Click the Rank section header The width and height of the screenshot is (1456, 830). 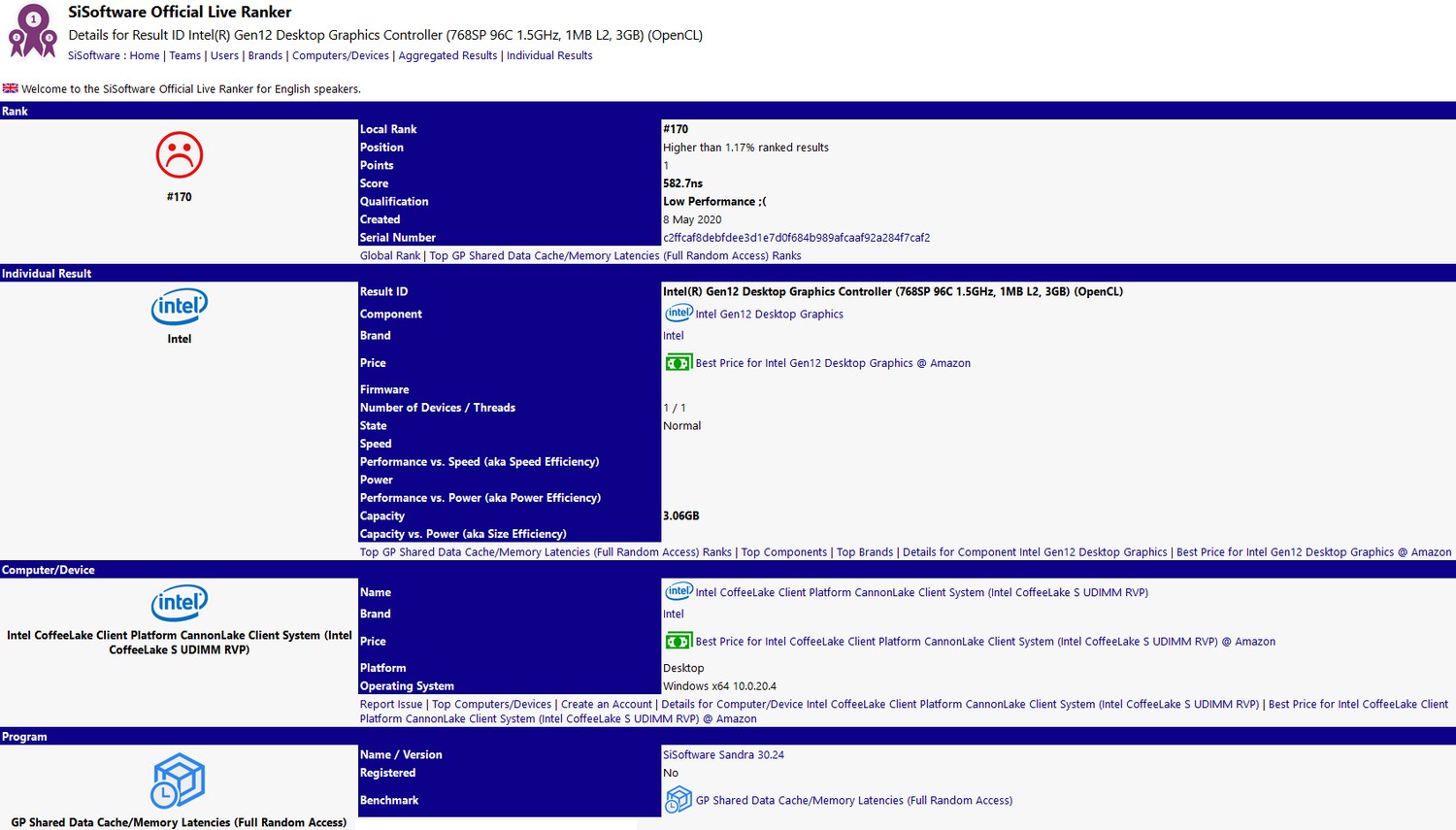728,111
